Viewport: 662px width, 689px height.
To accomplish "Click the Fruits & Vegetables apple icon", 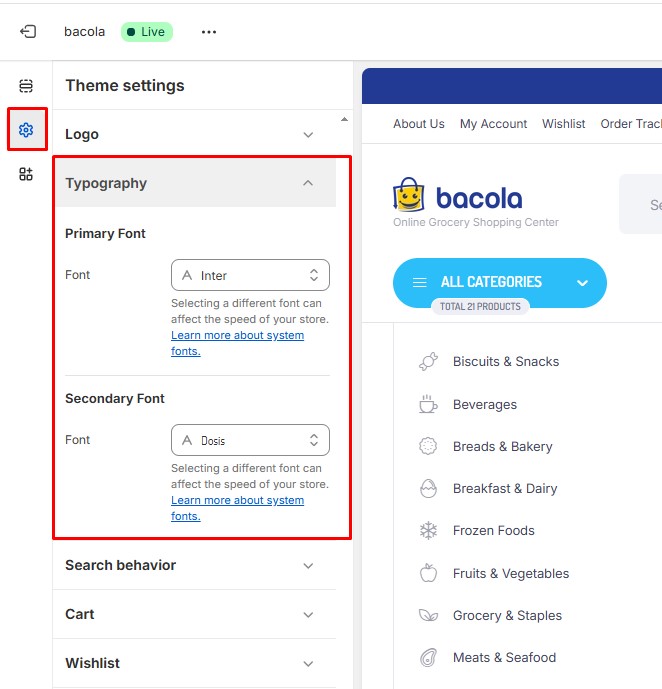I will [x=428, y=573].
